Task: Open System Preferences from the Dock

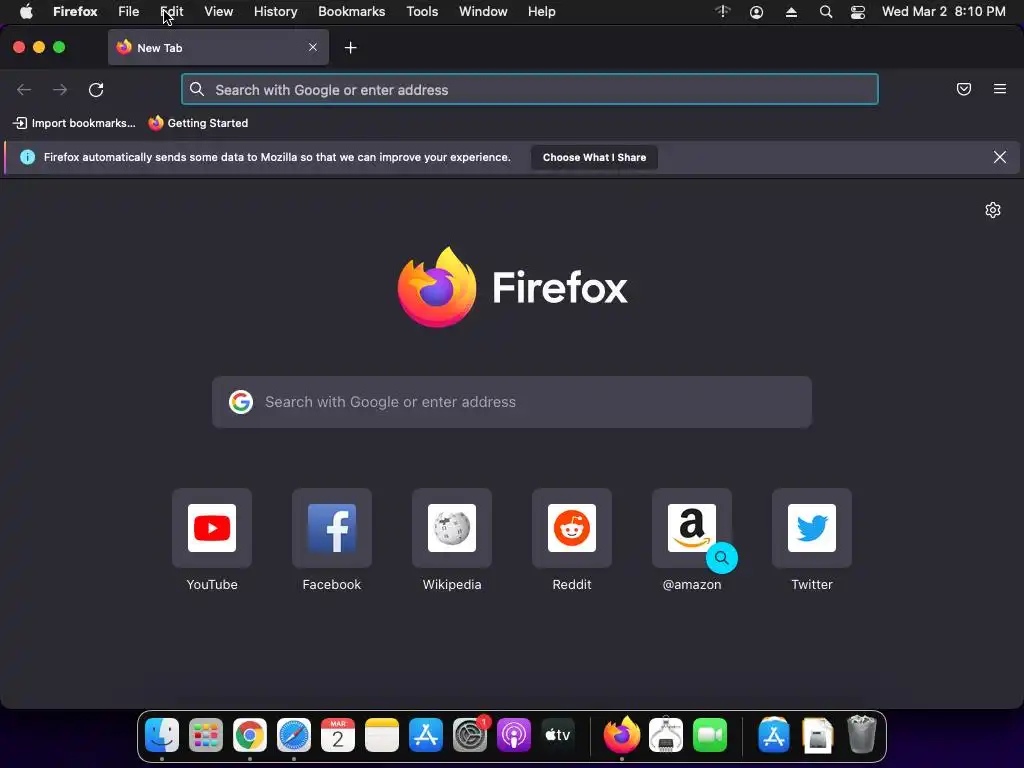Action: pos(470,735)
